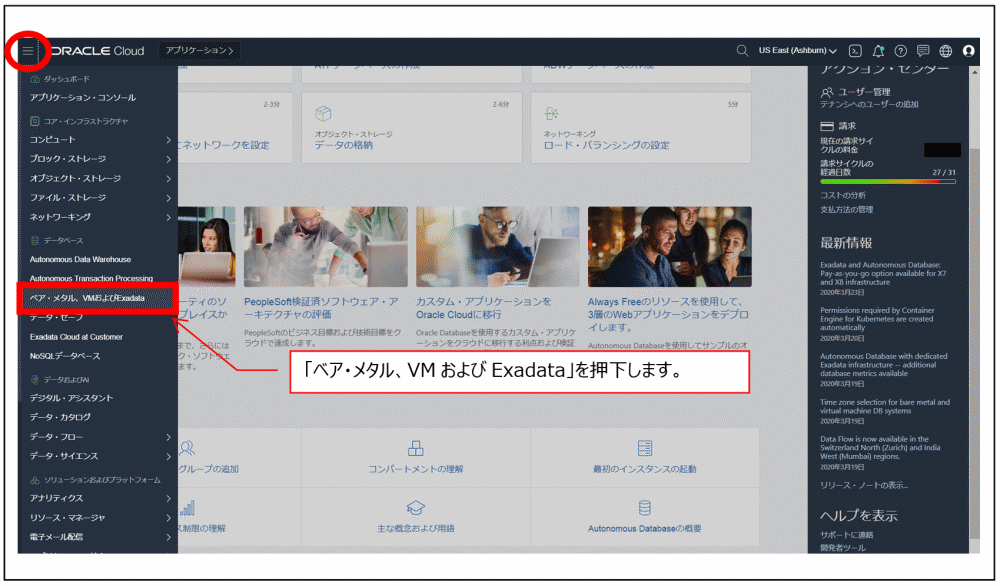The image size is (1000, 586).
Task: Open the chat feedback icon
Action: 923,51
